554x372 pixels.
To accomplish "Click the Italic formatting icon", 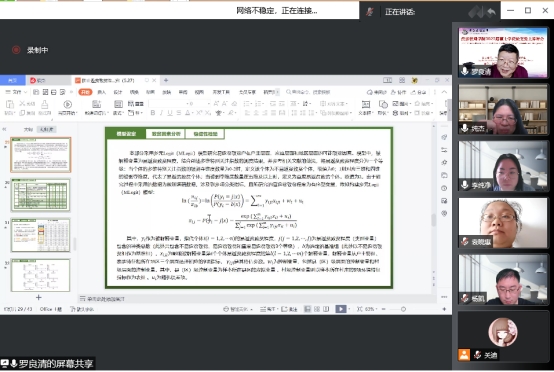I will (161, 113).
